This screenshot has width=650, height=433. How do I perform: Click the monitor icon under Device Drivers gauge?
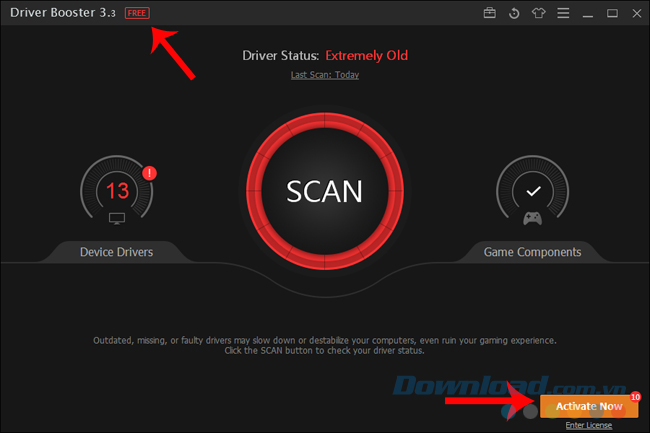[x=117, y=218]
